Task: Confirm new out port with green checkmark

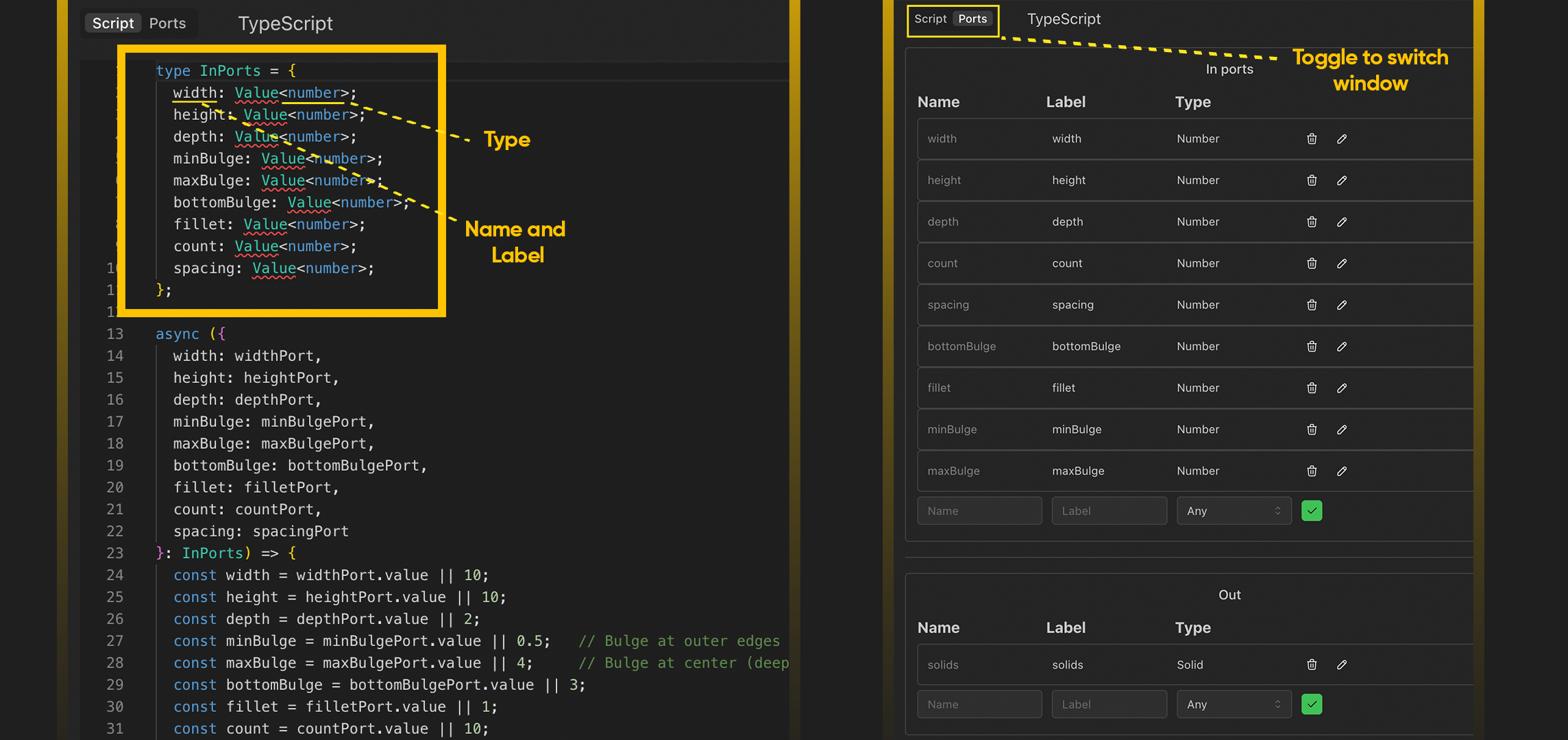Action: click(x=1312, y=704)
